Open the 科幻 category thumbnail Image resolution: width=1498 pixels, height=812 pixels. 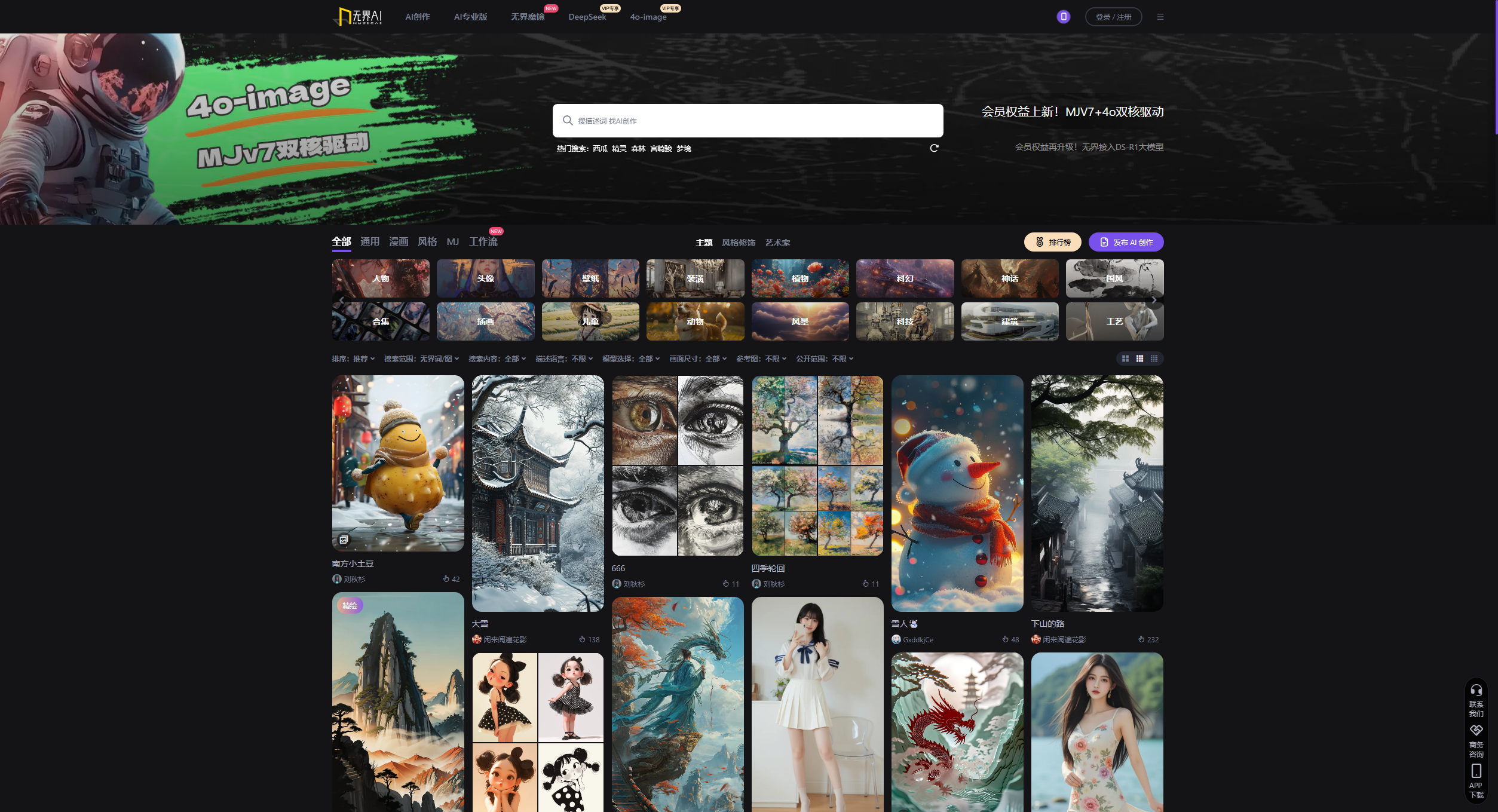click(905, 278)
